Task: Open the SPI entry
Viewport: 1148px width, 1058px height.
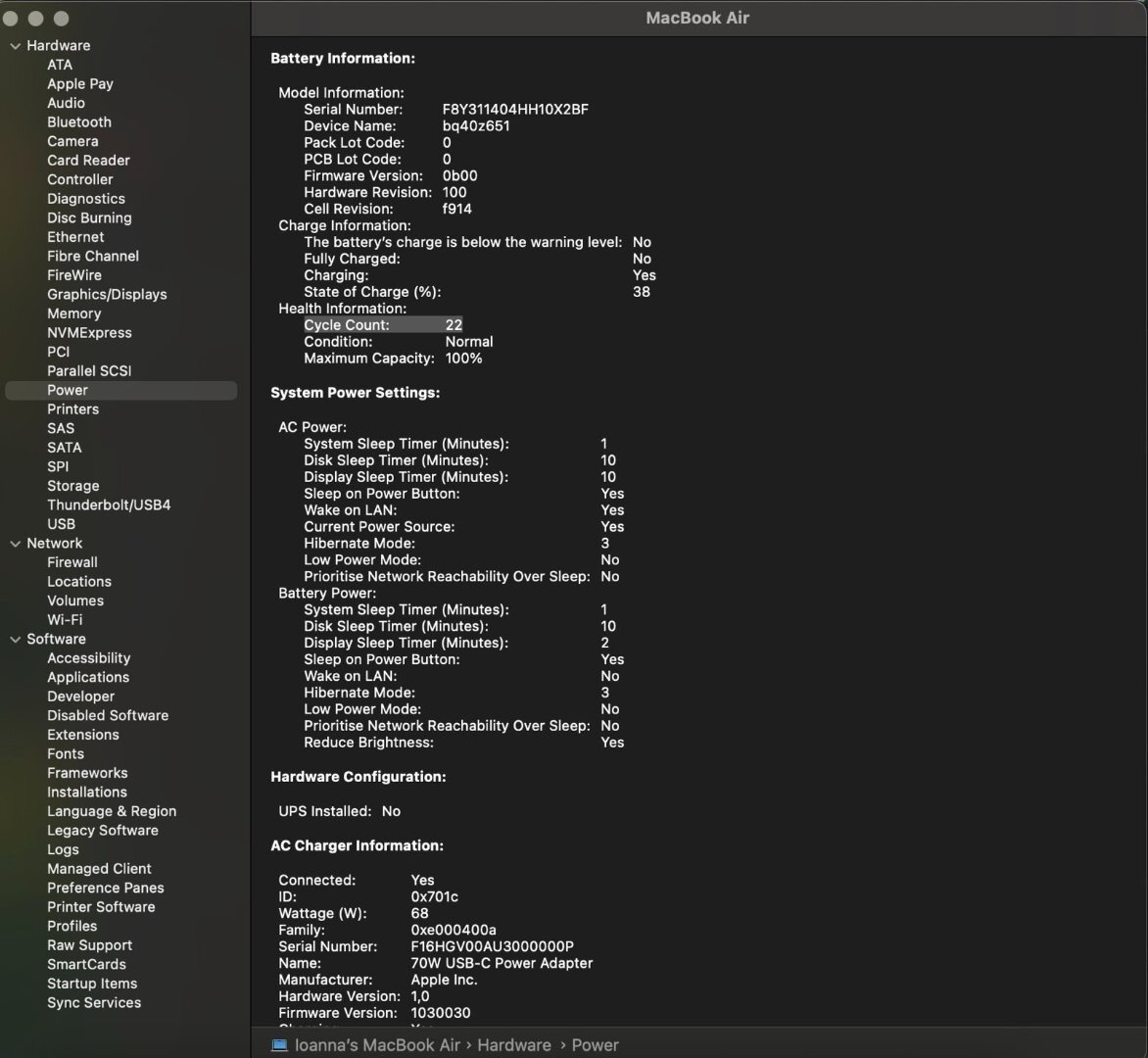Action: [x=58, y=466]
